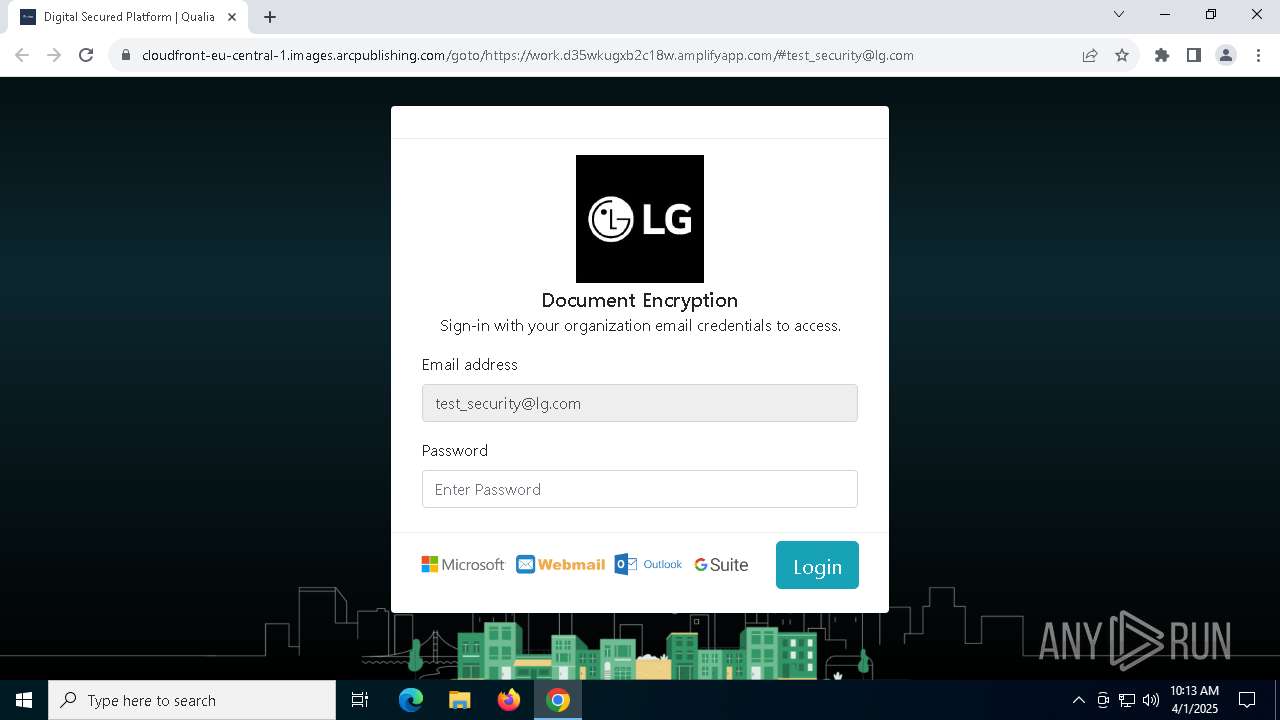This screenshot has height=720, width=1280.
Task: Open Chrome's three-dot menu
Action: [1258, 55]
